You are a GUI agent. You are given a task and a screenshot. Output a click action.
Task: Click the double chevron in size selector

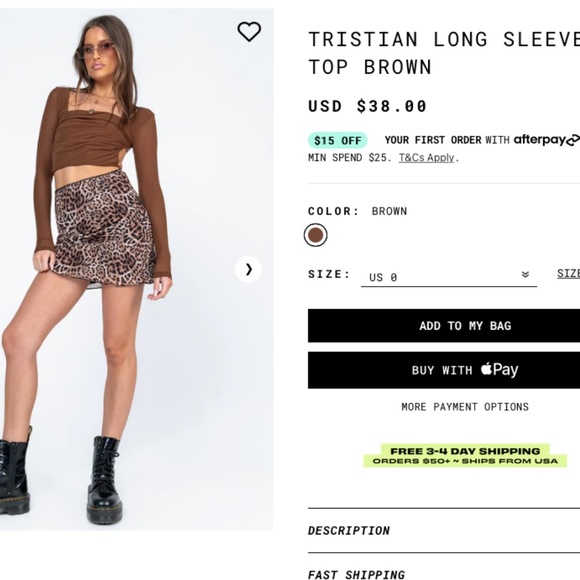pos(525,274)
